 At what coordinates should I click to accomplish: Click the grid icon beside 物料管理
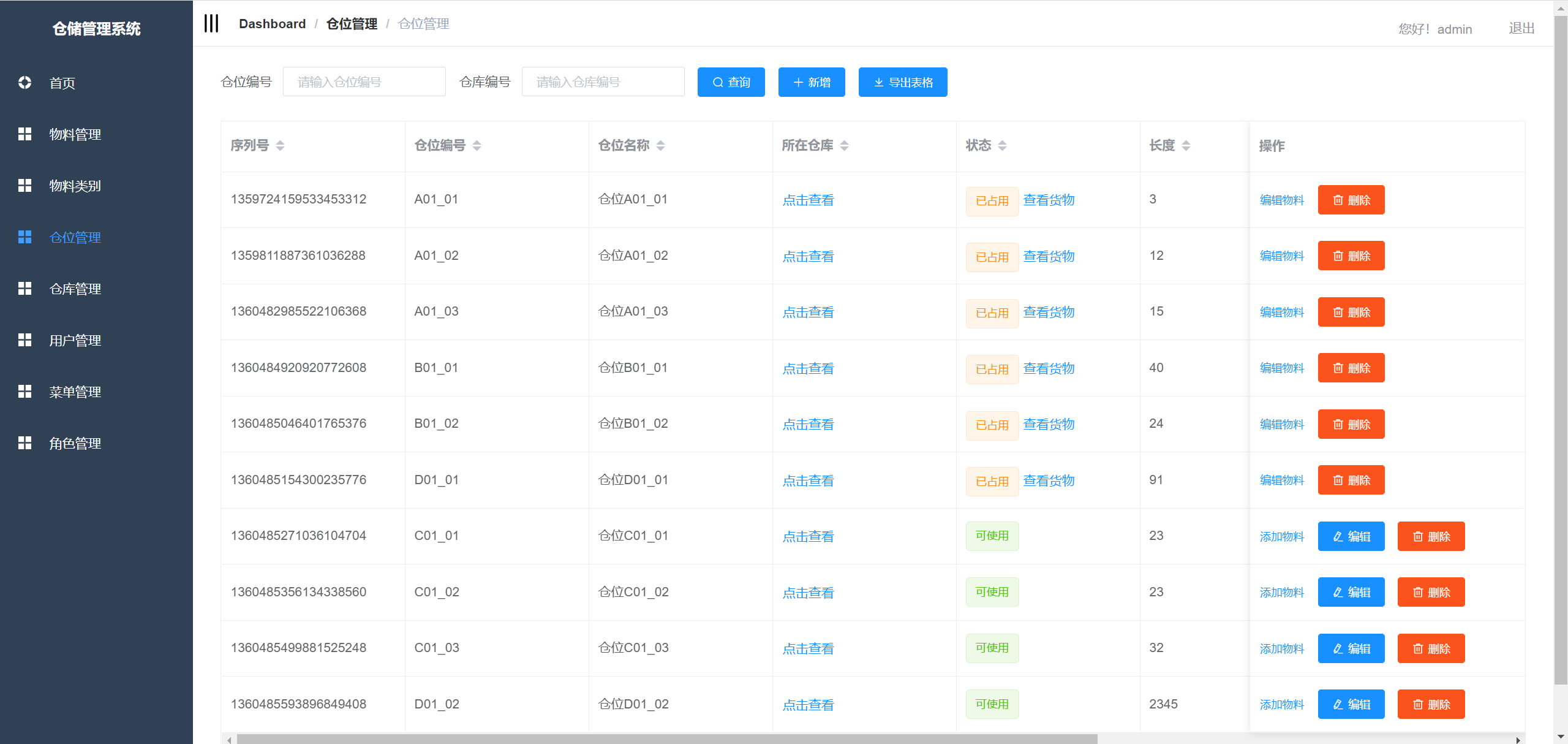coord(24,134)
